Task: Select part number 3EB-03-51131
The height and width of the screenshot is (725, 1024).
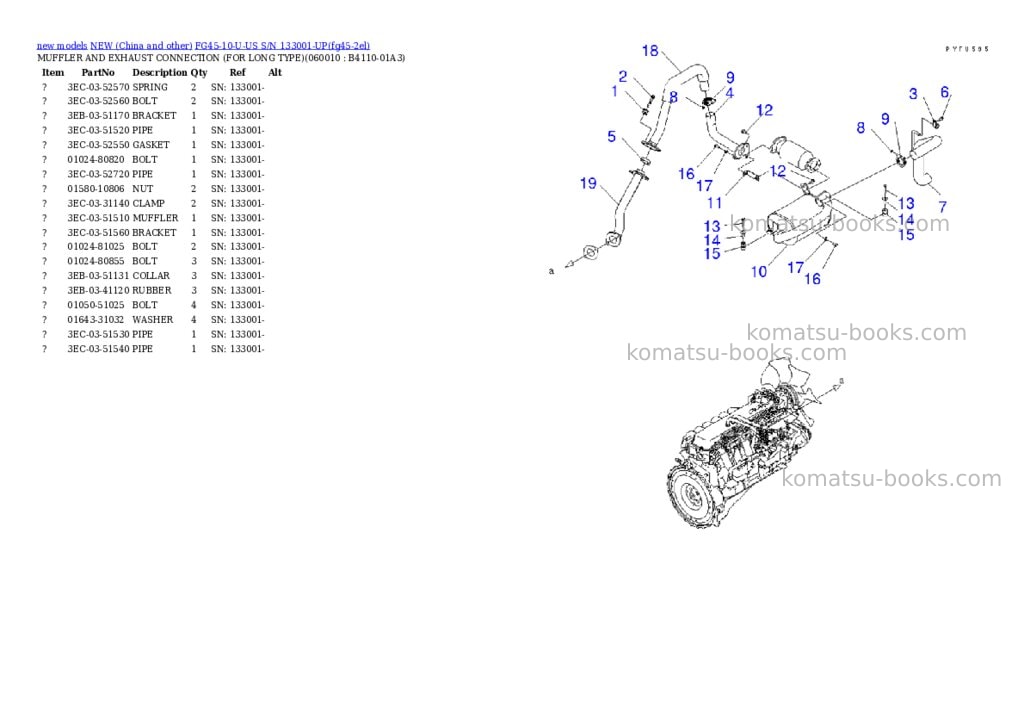Action: point(98,276)
